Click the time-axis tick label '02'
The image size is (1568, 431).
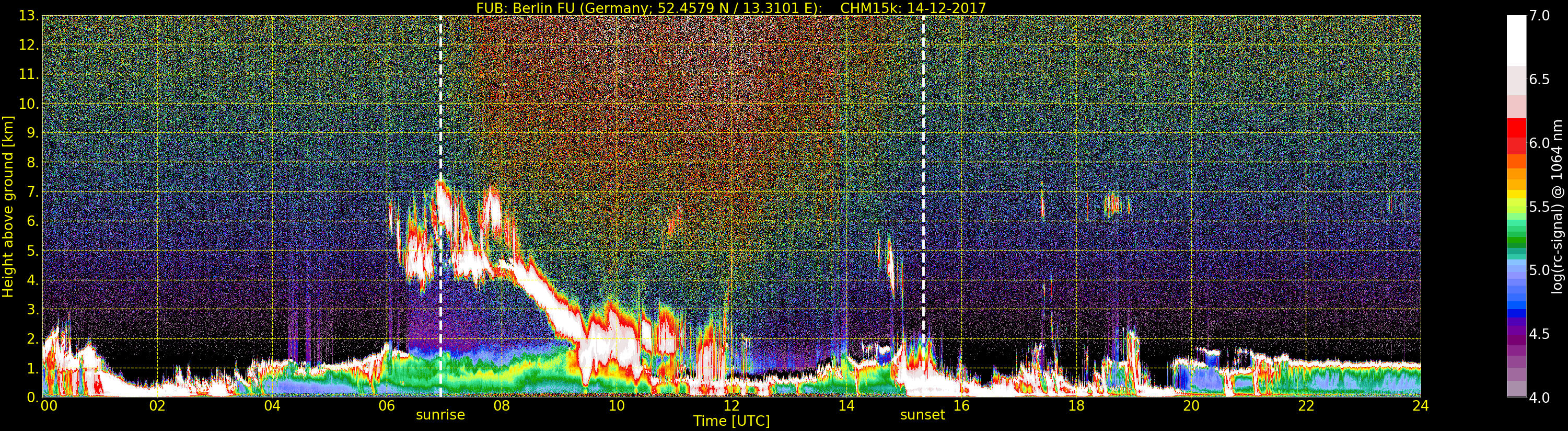point(158,406)
